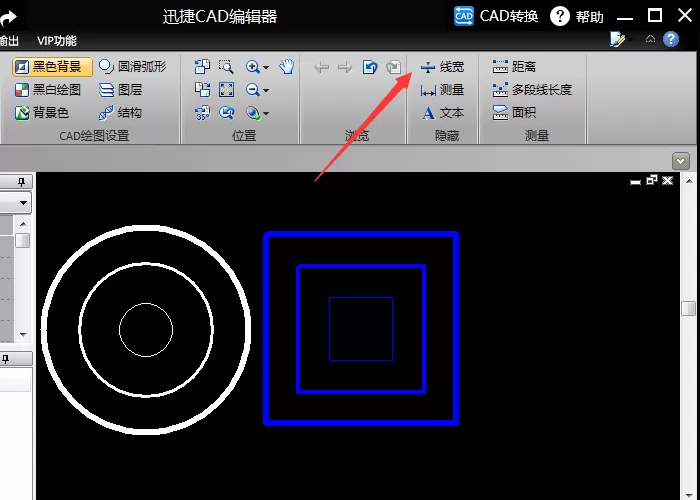700x500 pixels.
Task: Click the rotate by 35° angle icon
Action: [x=202, y=113]
